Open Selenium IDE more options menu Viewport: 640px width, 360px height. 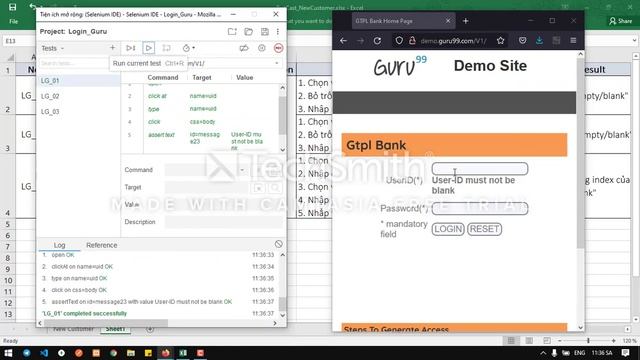point(278,31)
